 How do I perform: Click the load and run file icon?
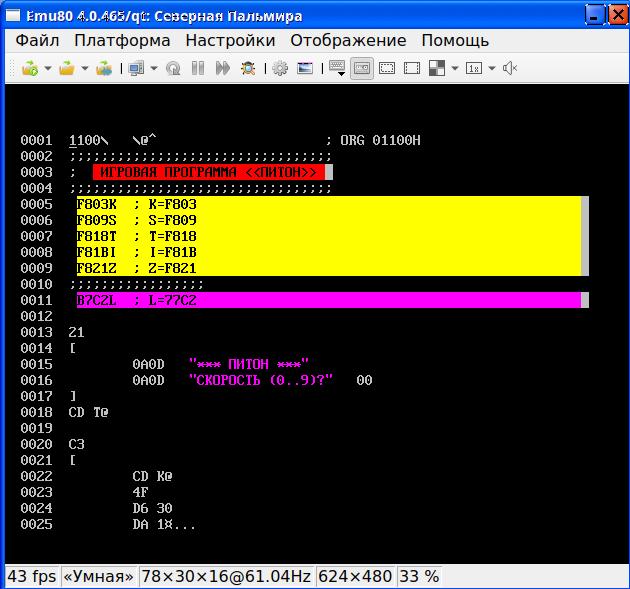pyautogui.click(x=30, y=68)
